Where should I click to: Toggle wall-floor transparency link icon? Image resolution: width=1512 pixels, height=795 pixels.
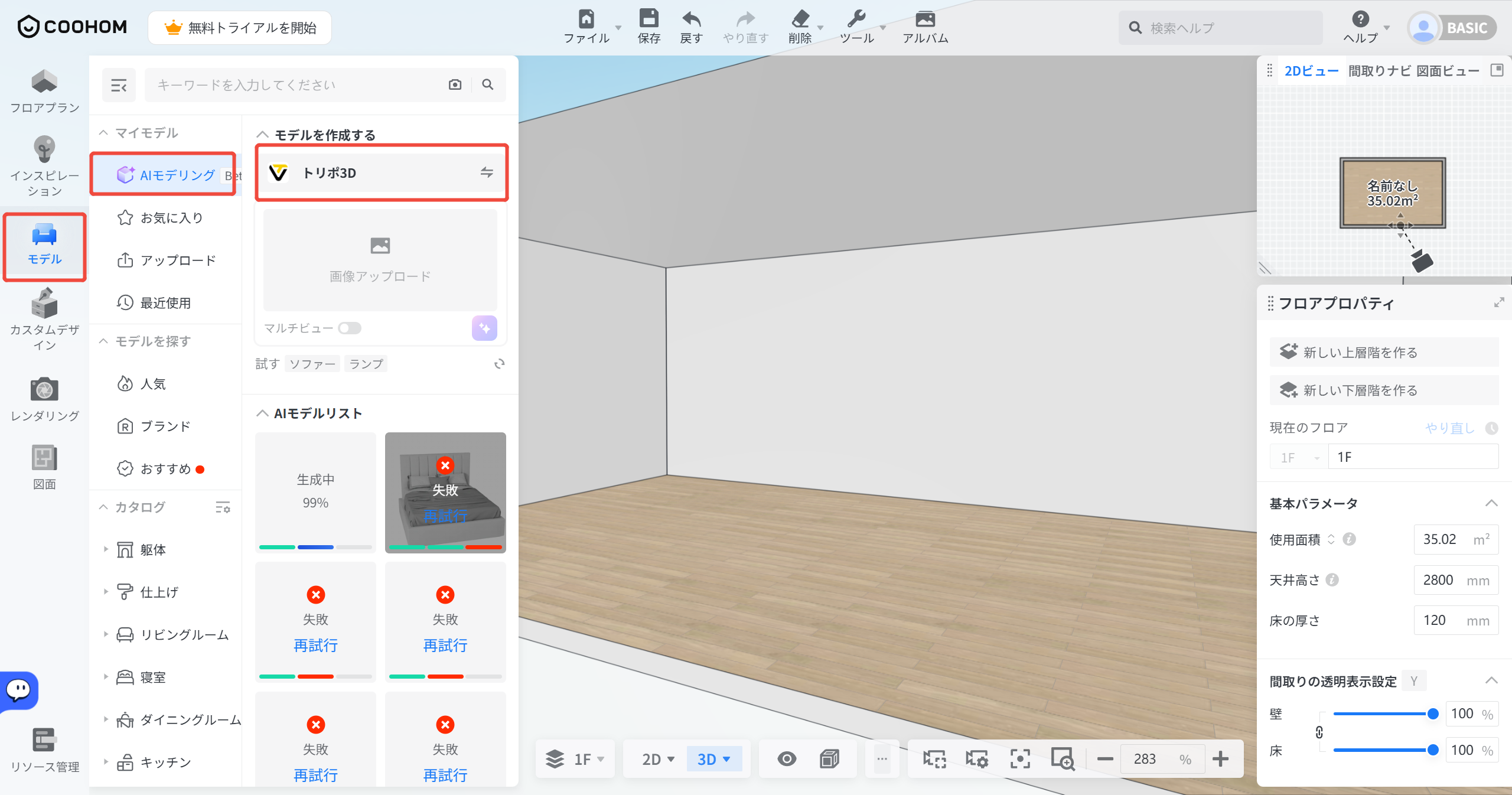tap(1319, 732)
